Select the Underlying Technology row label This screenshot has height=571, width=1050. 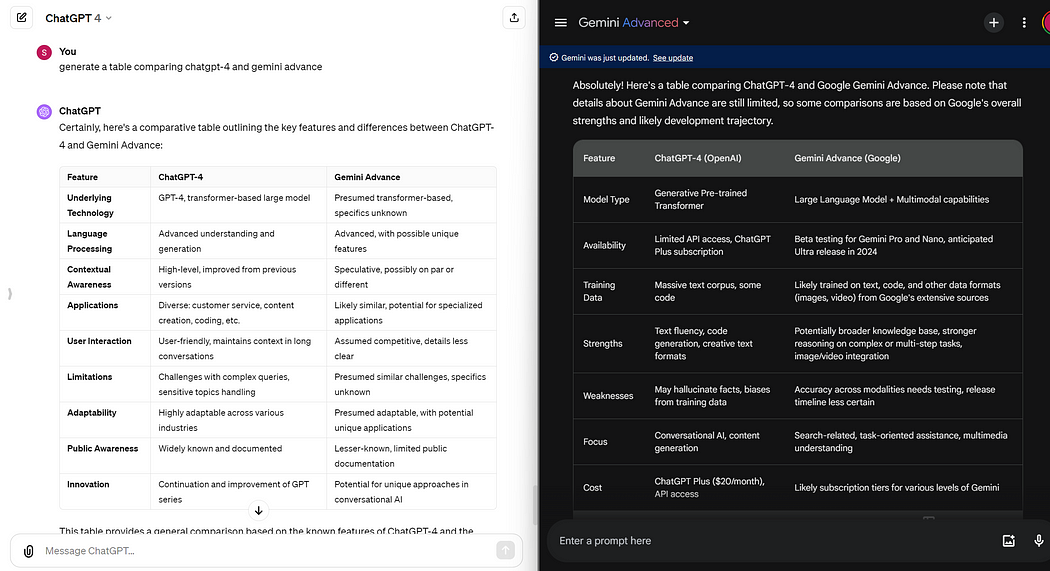[x=90, y=206]
